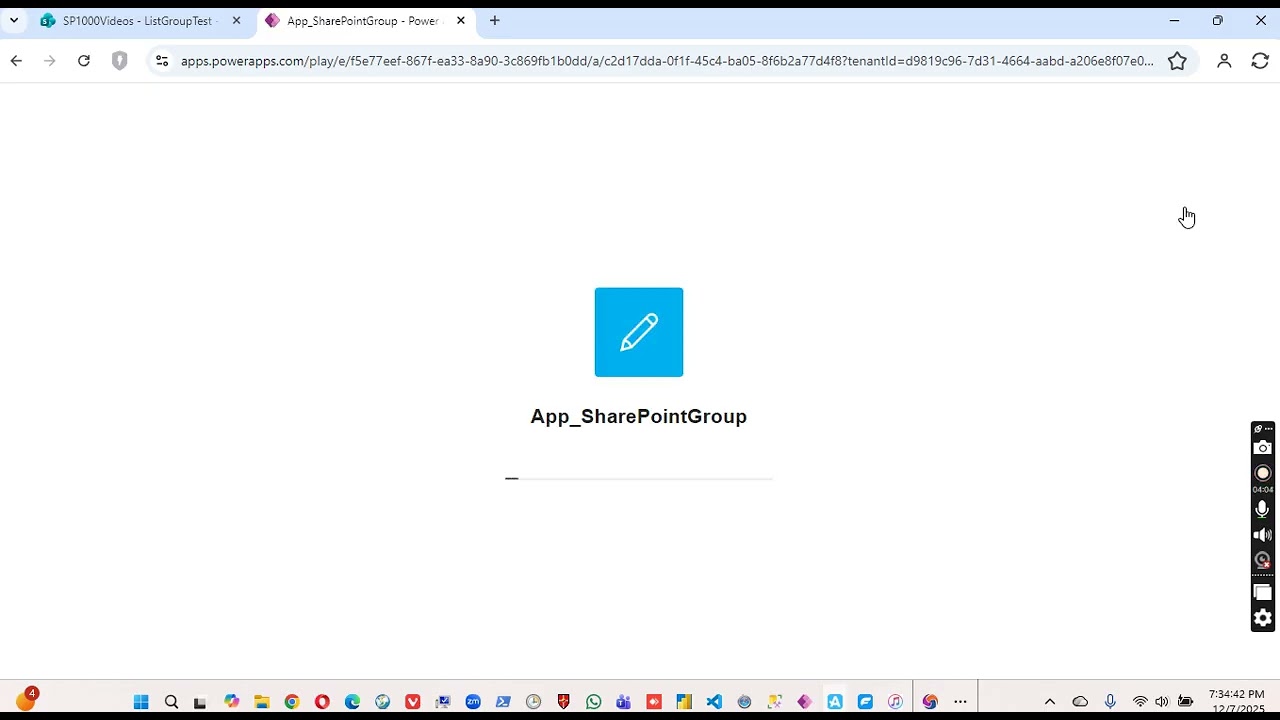Close the App_SharePointGroup browser tab
The width and height of the screenshot is (1280, 720).
pyautogui.click(x=460, y=21)
